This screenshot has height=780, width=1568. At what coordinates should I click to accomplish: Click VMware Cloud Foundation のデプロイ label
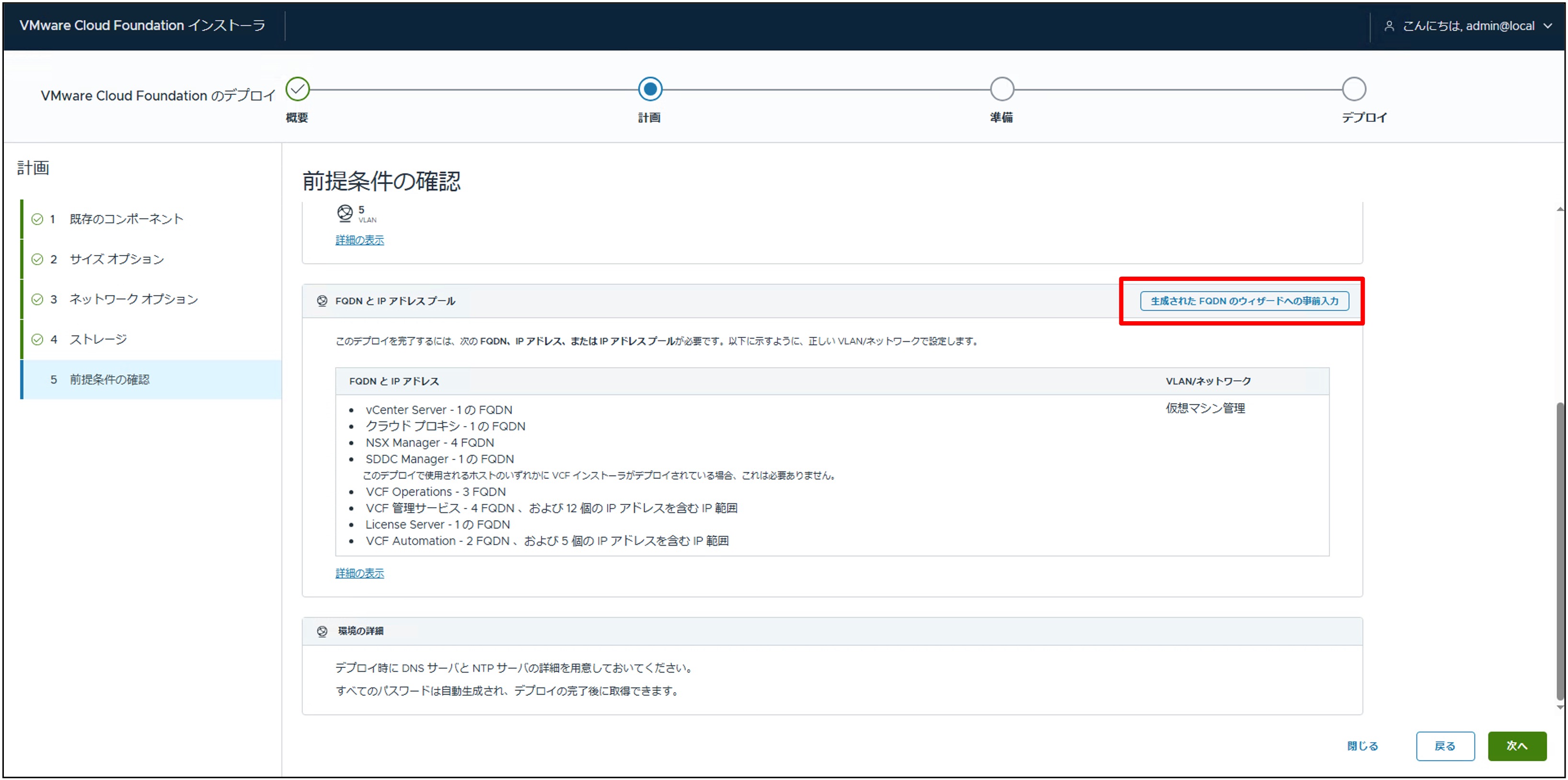pyautogui.click(x=158, y=95)
